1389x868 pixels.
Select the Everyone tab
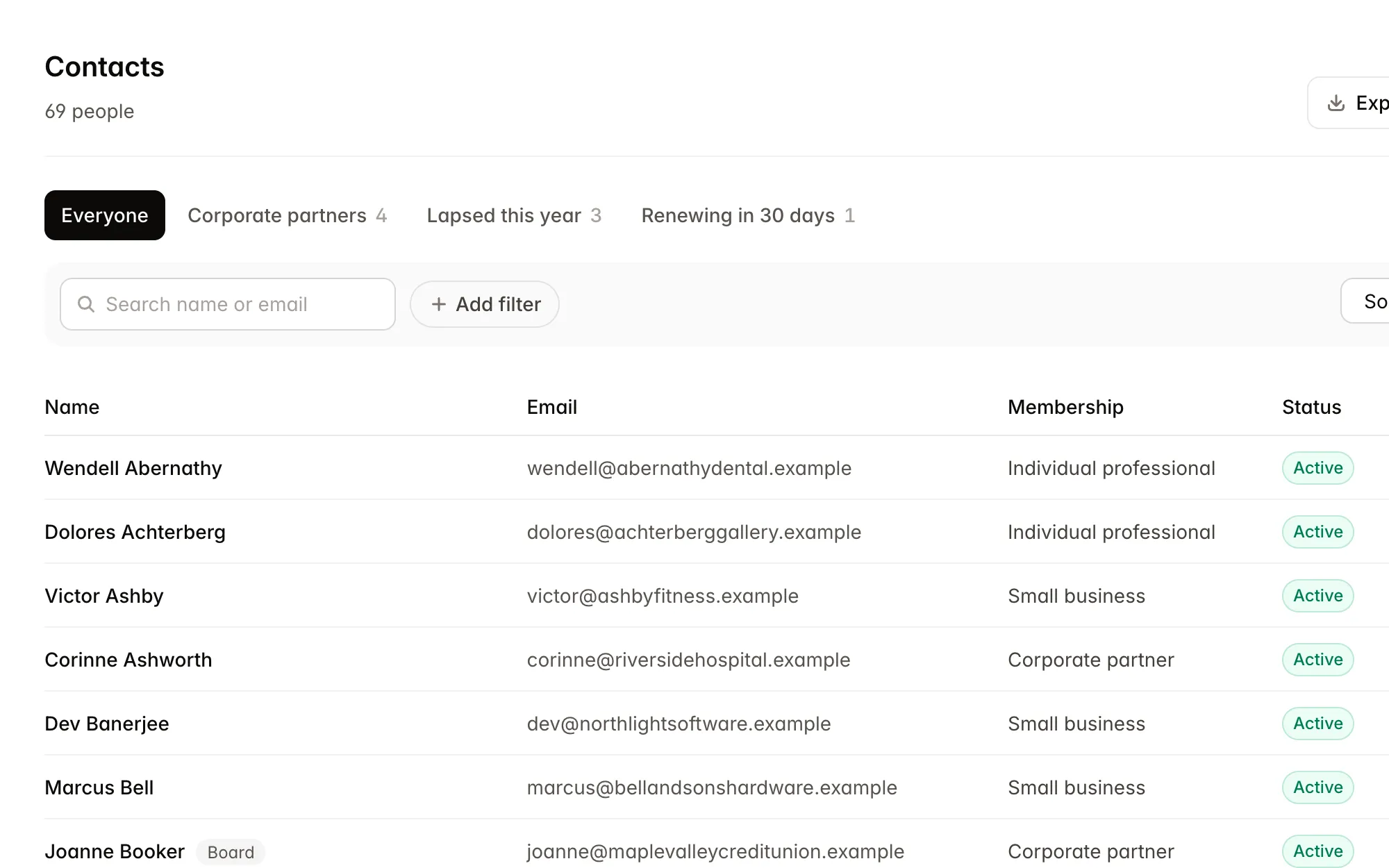pyautogui.click(x=105, y=215)
